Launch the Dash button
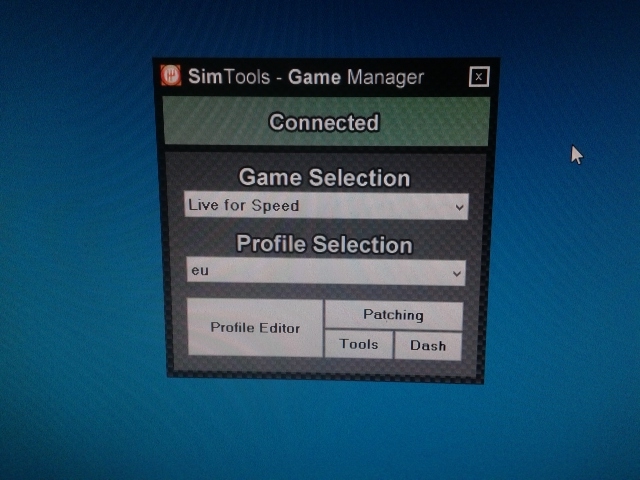 point(428,346)
